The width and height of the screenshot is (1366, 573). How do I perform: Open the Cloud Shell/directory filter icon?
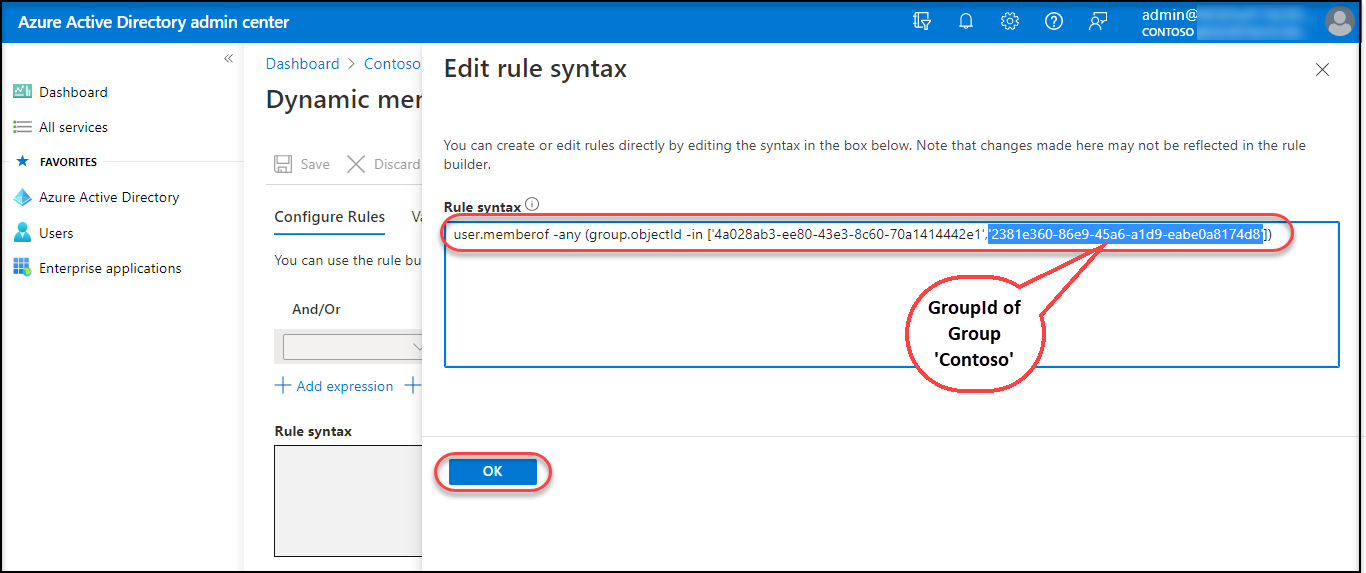click(x=922, y=21)
